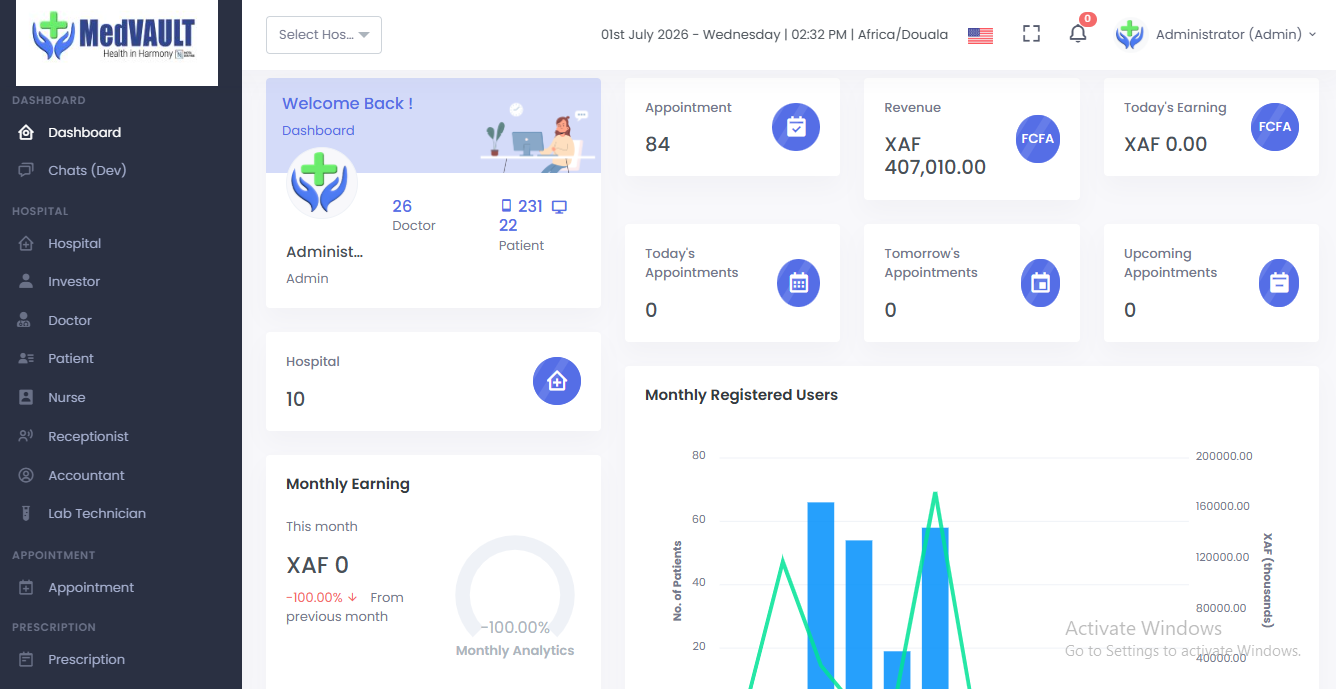Click the Lab Technician test tube icon
The image size is (1336, 689).
[27, 513]
